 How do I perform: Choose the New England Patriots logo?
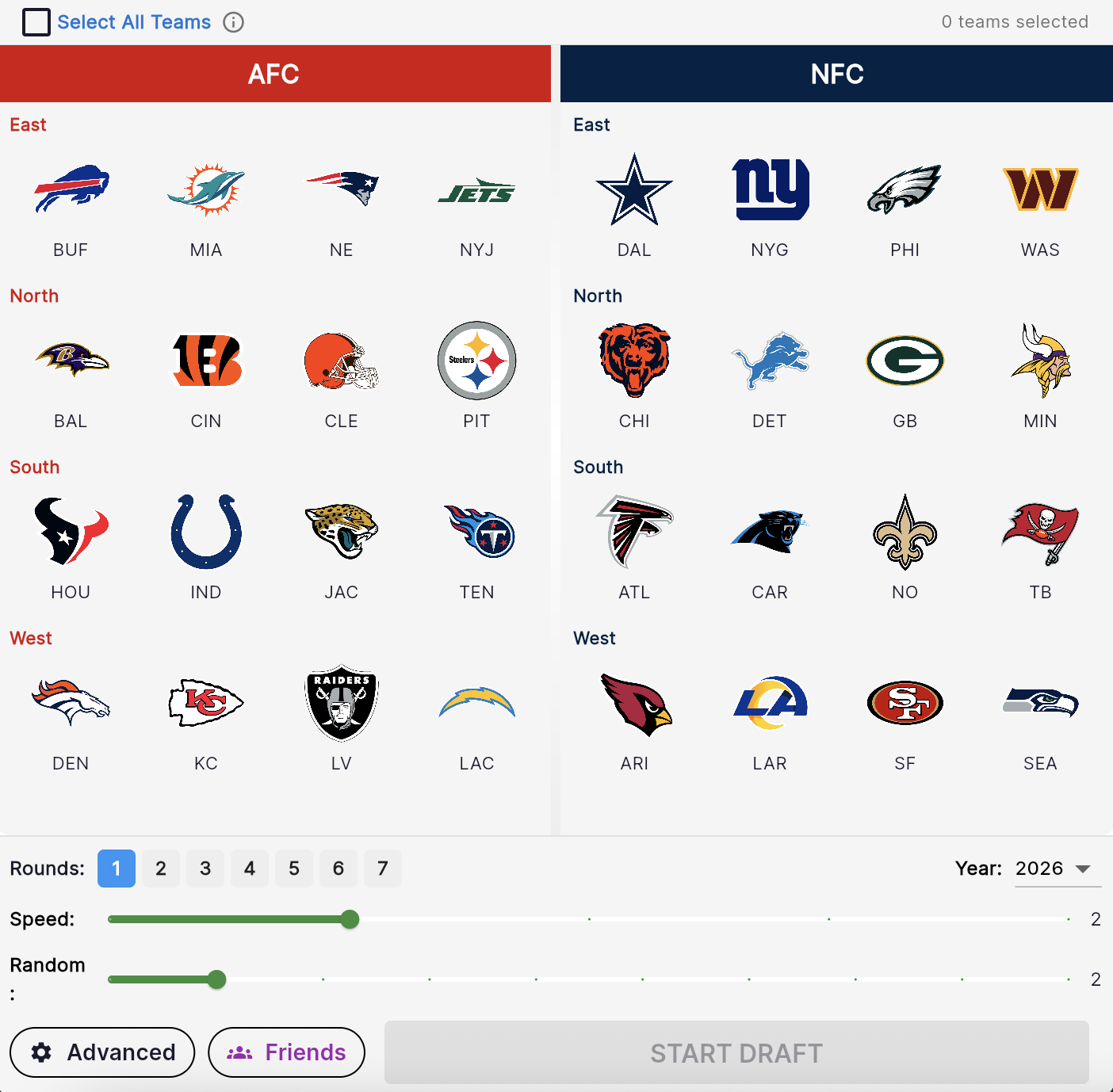tap(342, 189)
